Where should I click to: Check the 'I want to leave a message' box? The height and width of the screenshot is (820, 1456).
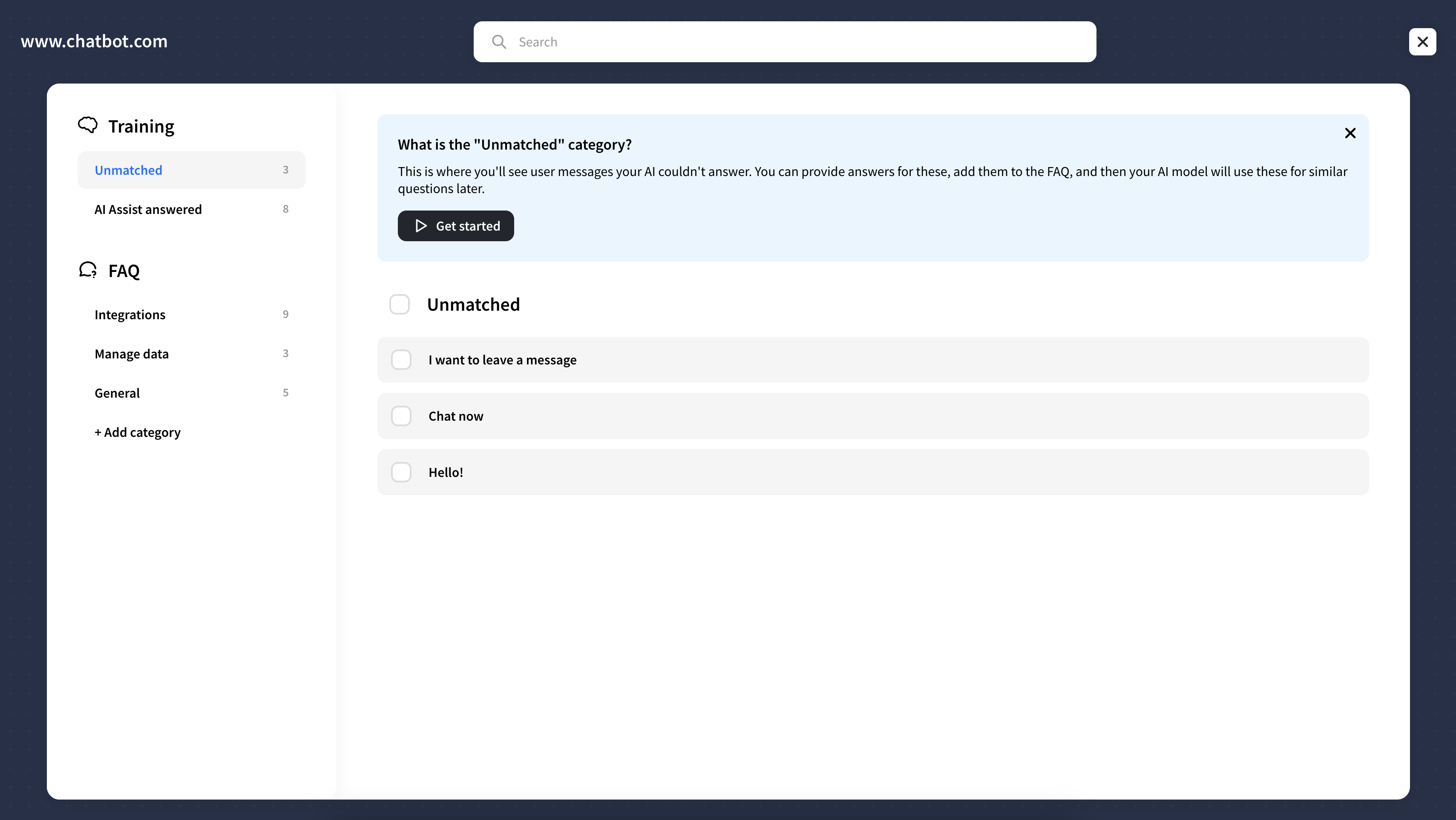pyautogui.click(x=401, y=360)
